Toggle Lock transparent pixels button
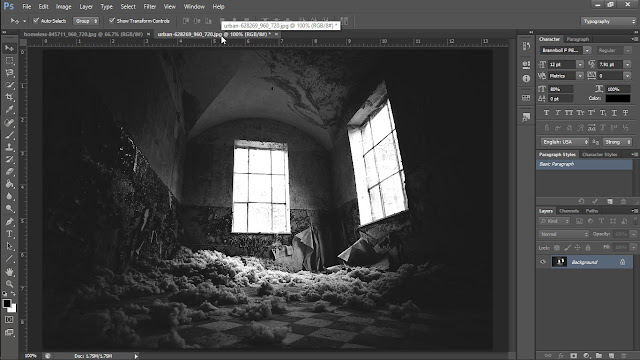 557,247
